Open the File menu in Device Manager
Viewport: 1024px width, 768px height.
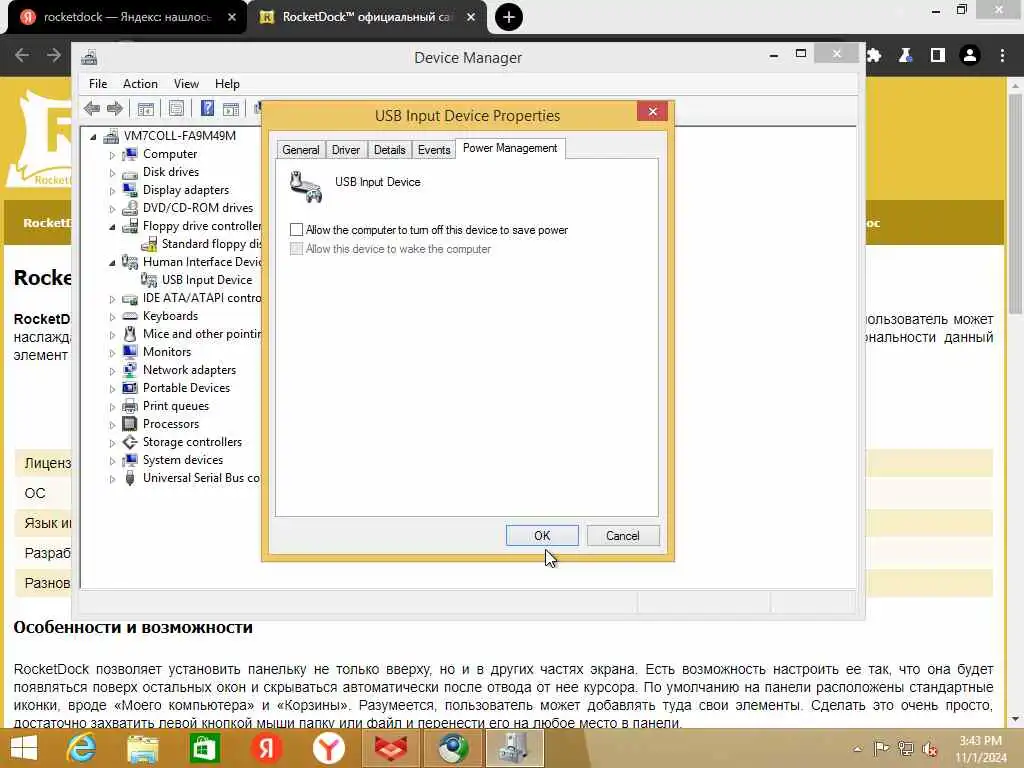click(98, 84)
